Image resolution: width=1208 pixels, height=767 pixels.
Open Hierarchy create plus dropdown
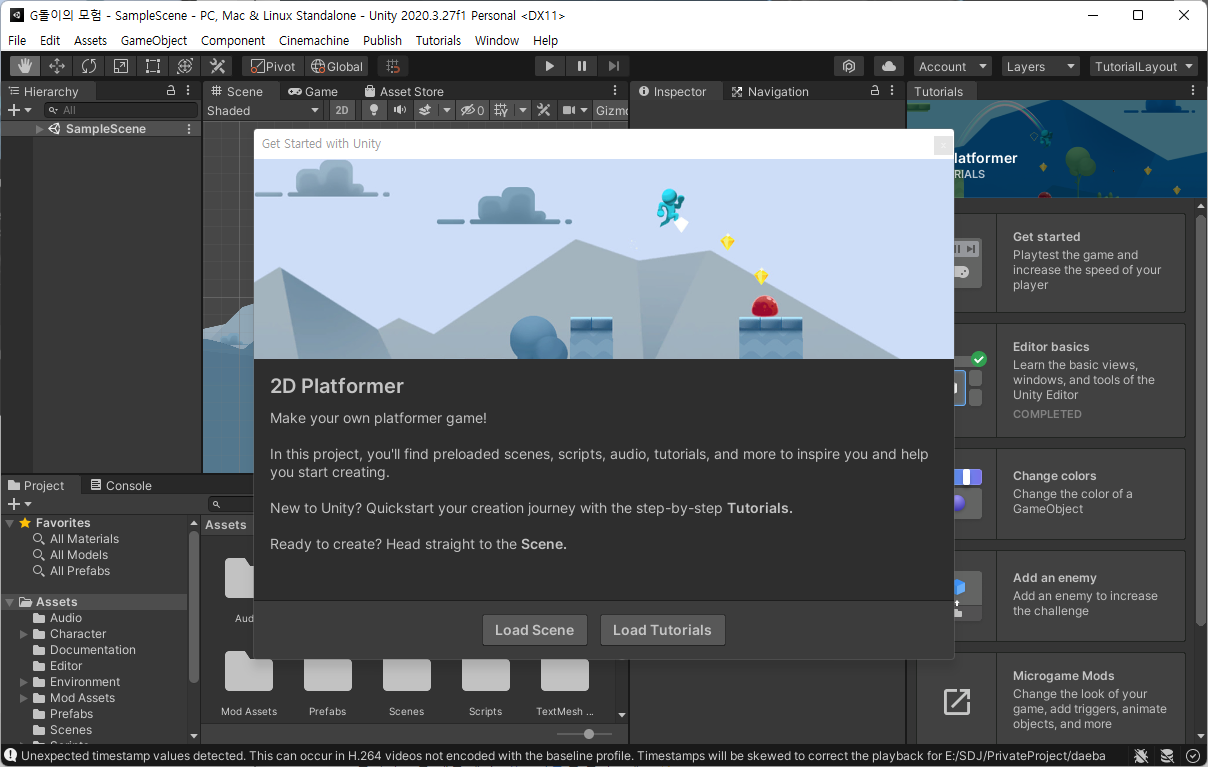click(19, 110)
